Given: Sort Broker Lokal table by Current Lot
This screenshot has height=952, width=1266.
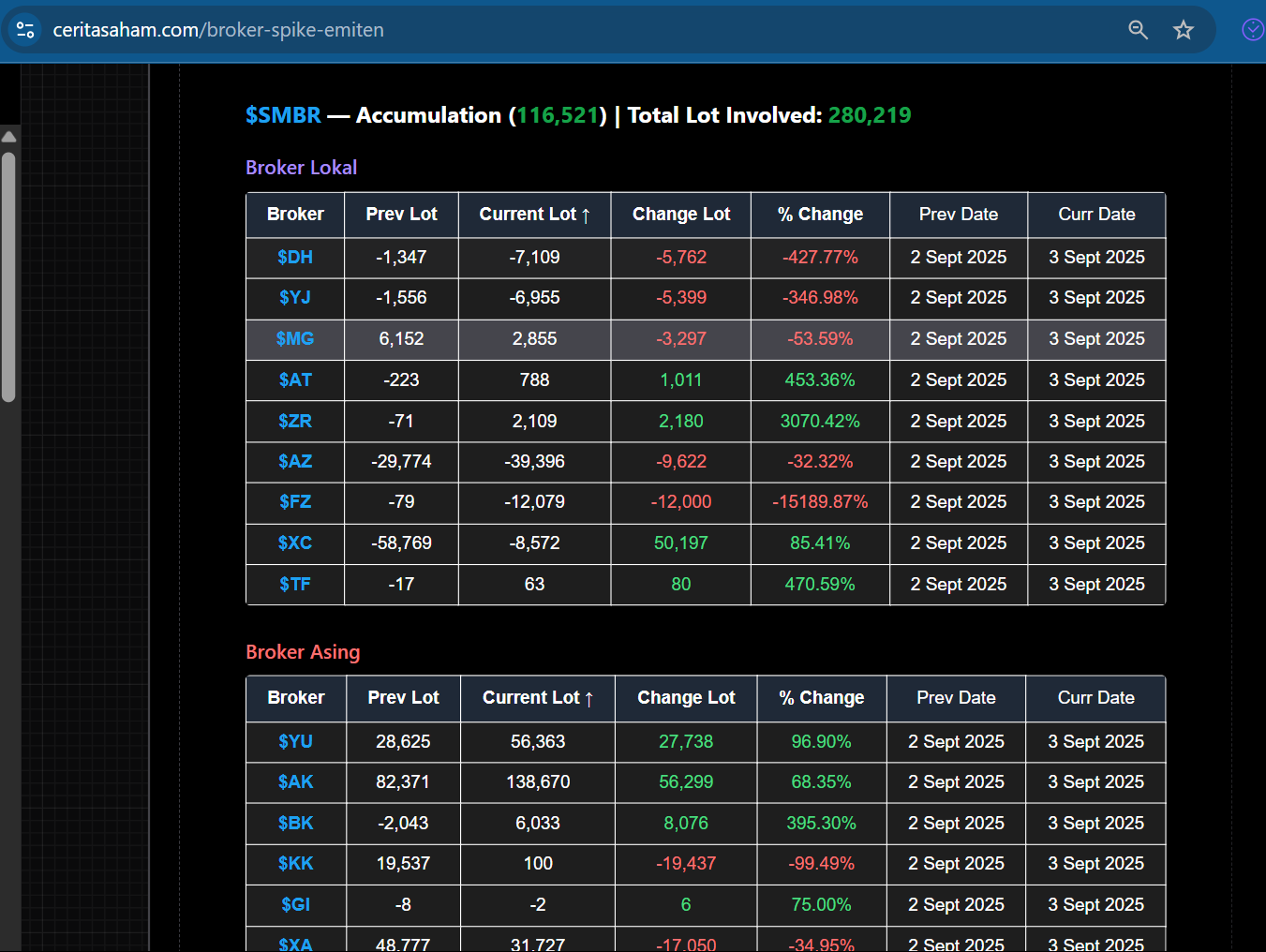Looking at the screenshot, I should (x=534, y=215).
